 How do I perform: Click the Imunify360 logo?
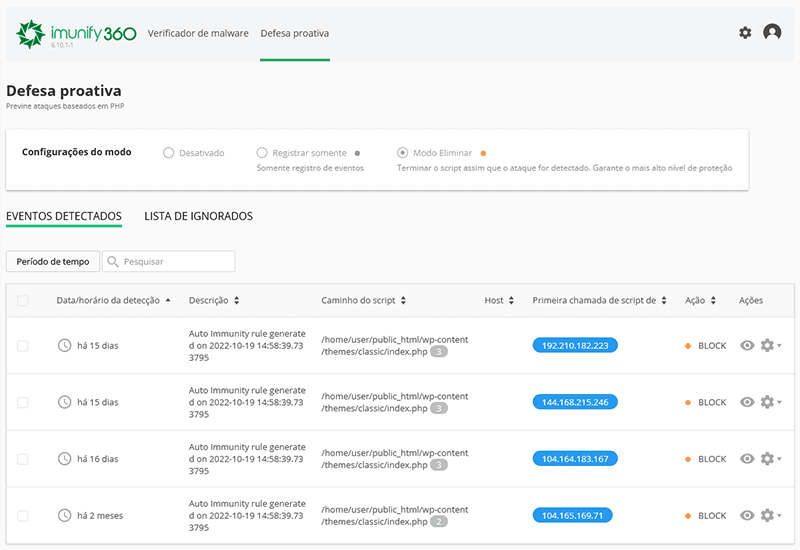(76, 34)
